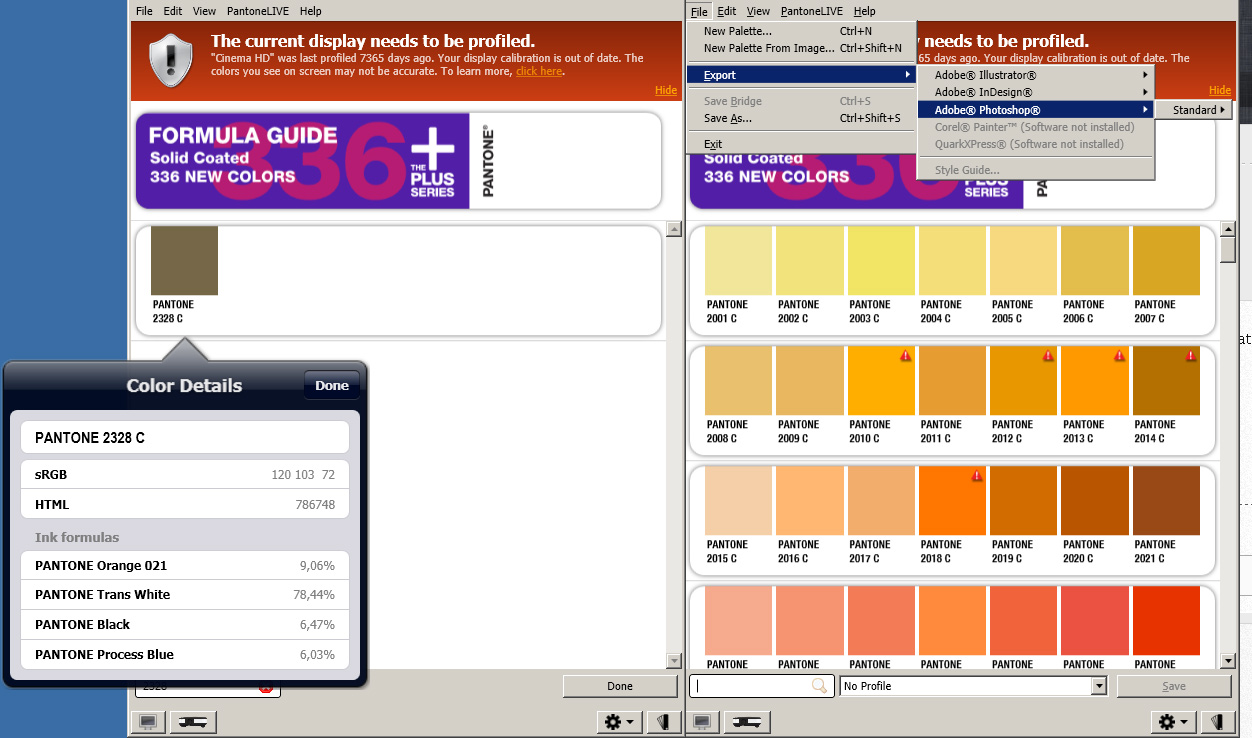
Task: Click out-of-gamut warning icon on PANTONE 2012 C
Action: pos(1048,355)
